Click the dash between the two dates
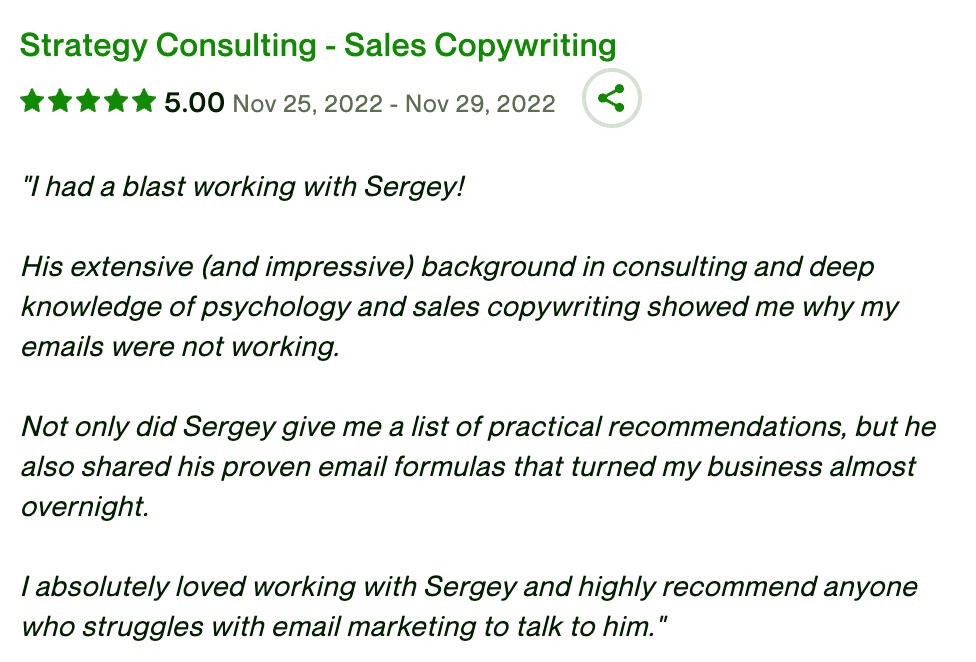The width and height of the screenshot is (976, 662). point(394,105)
